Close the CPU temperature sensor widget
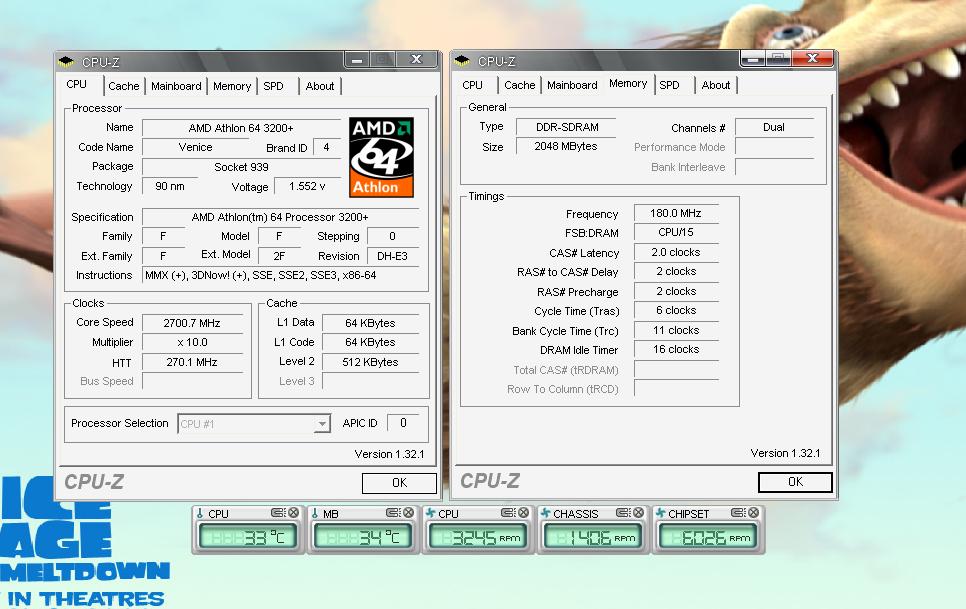966x609 pixels. pos(293,513)
